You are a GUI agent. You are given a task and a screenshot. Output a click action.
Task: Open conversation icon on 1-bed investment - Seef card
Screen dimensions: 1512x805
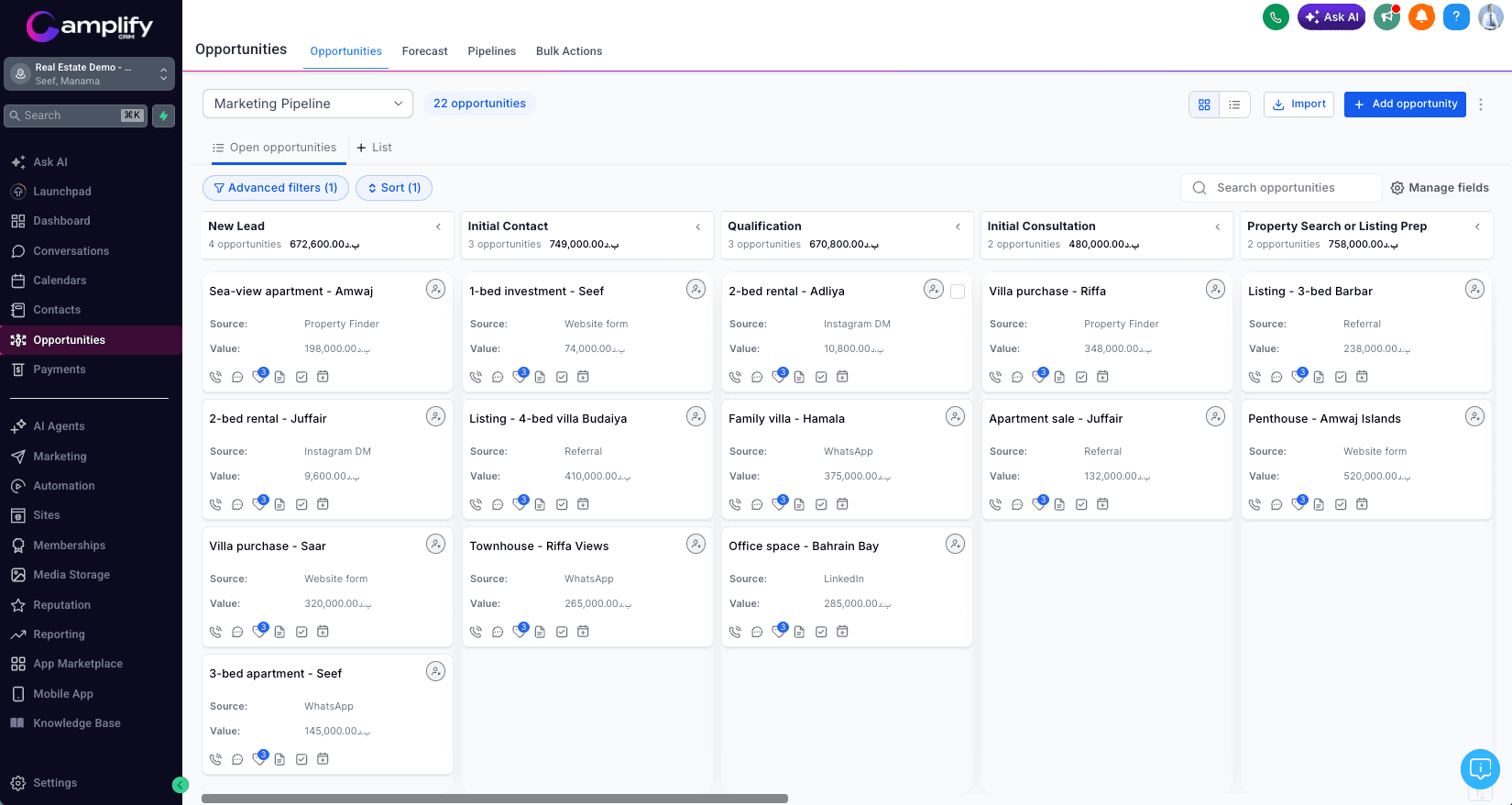(498, 377)
